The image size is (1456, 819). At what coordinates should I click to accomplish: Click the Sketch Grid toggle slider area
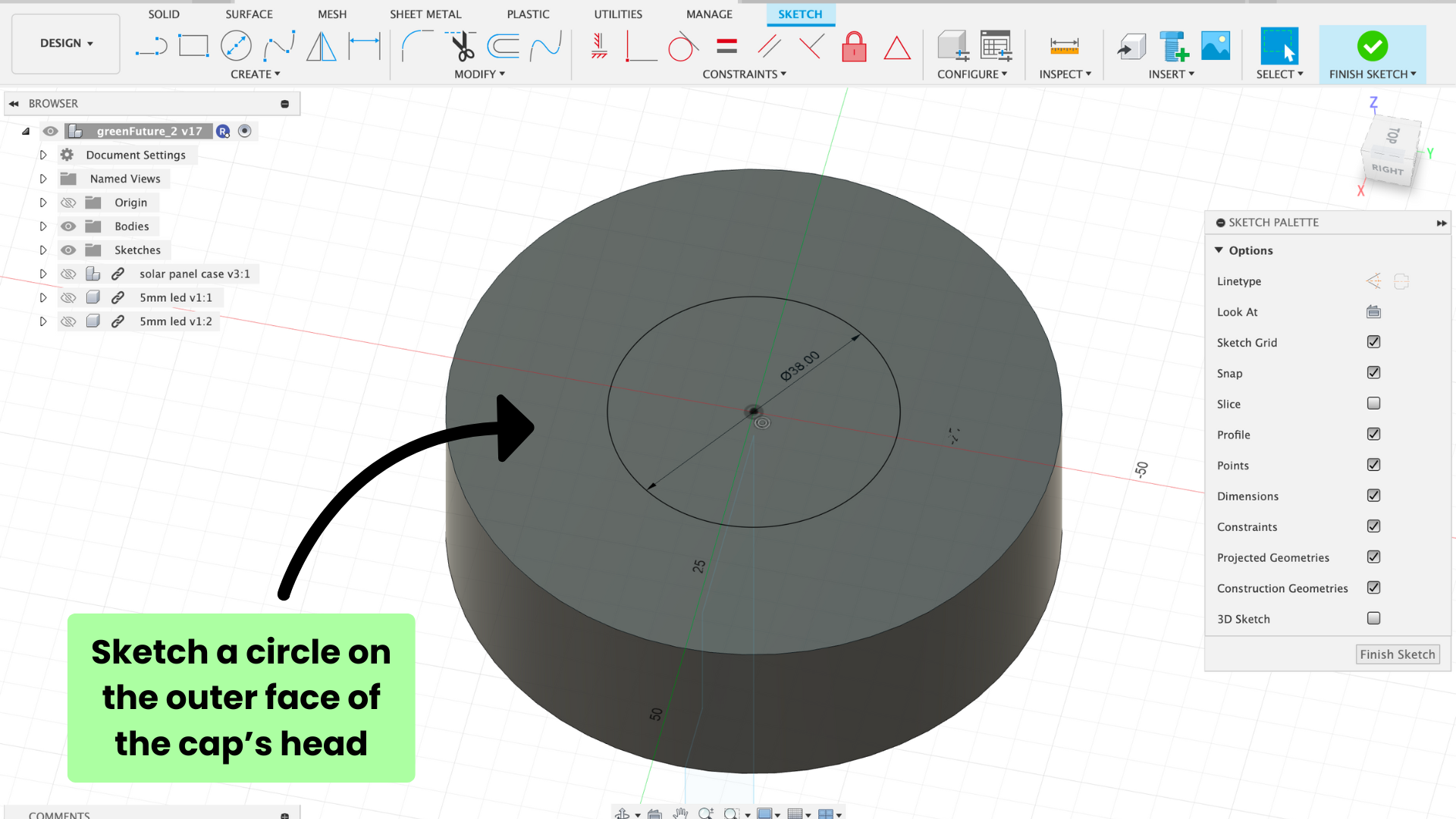tap(1375, 342)
